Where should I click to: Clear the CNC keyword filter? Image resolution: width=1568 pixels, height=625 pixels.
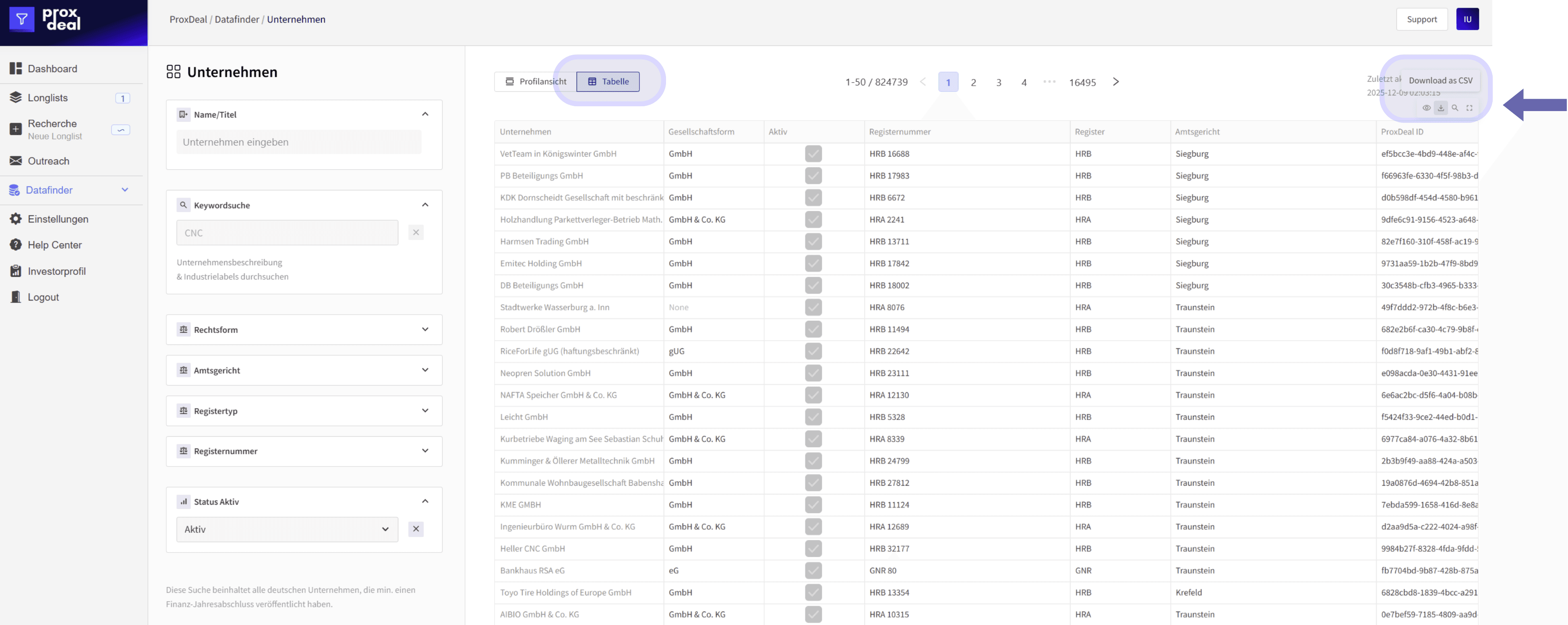point(416,233)
